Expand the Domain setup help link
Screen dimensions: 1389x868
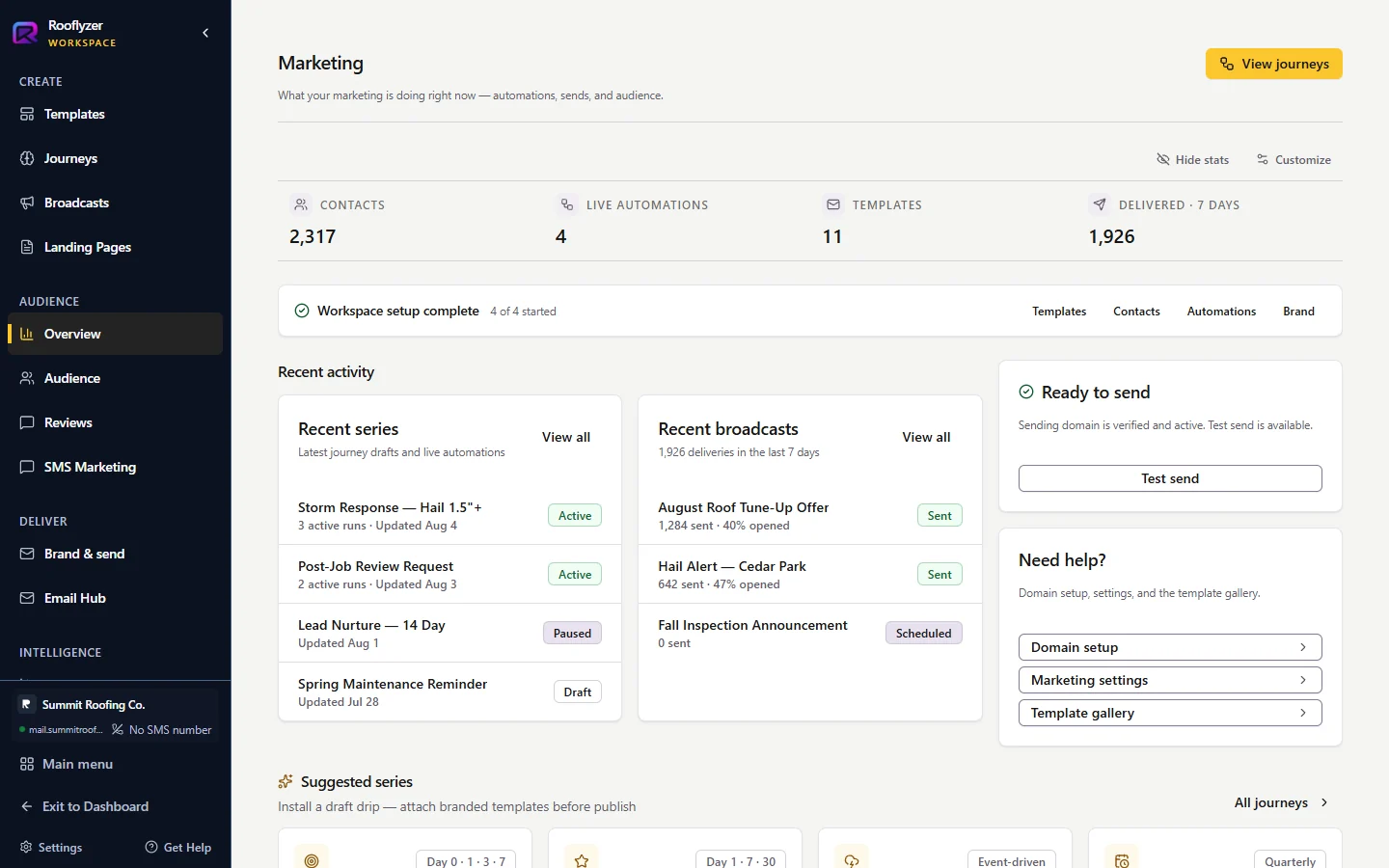1170,647
